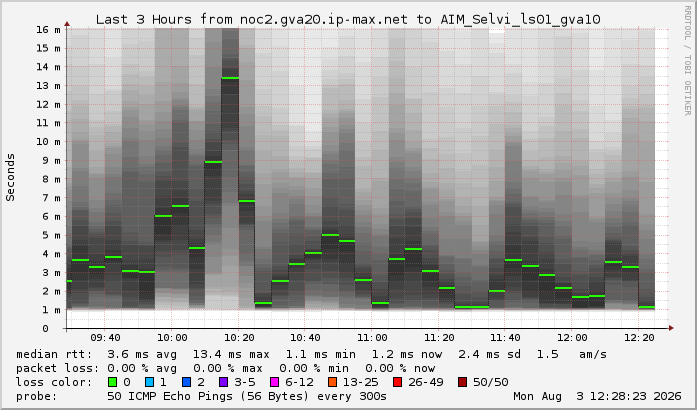Click the '7 m' y-axis label
Viewport: 697px width, 410px height.
(52, 198)
